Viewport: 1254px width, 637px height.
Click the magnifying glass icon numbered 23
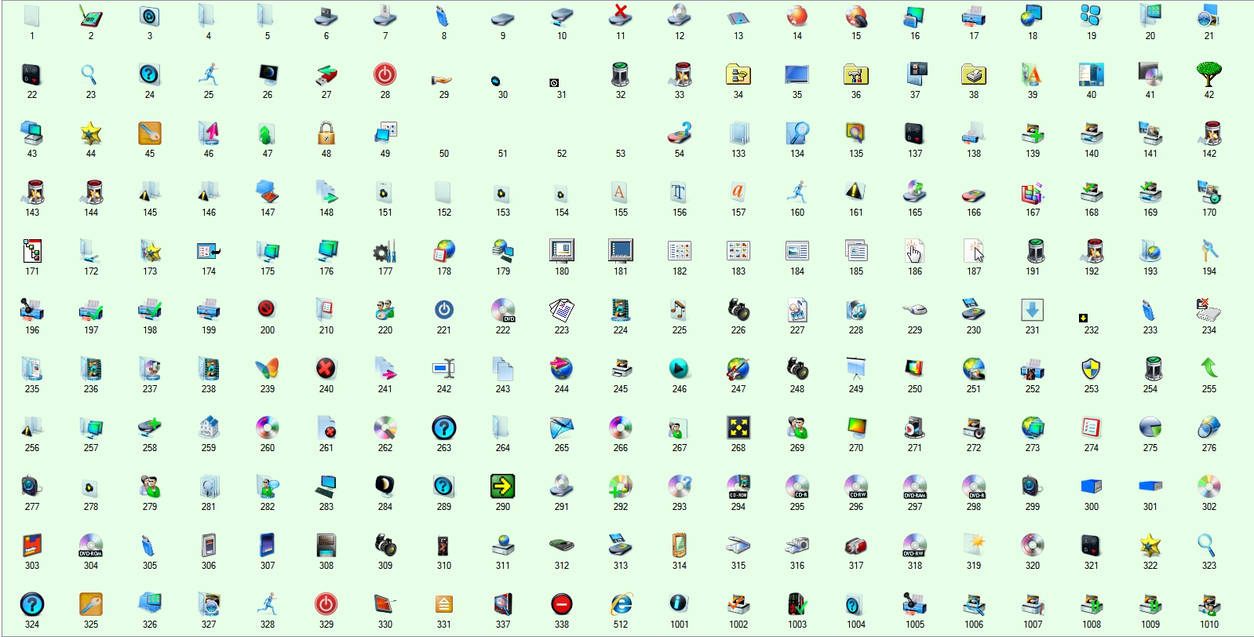90,74
